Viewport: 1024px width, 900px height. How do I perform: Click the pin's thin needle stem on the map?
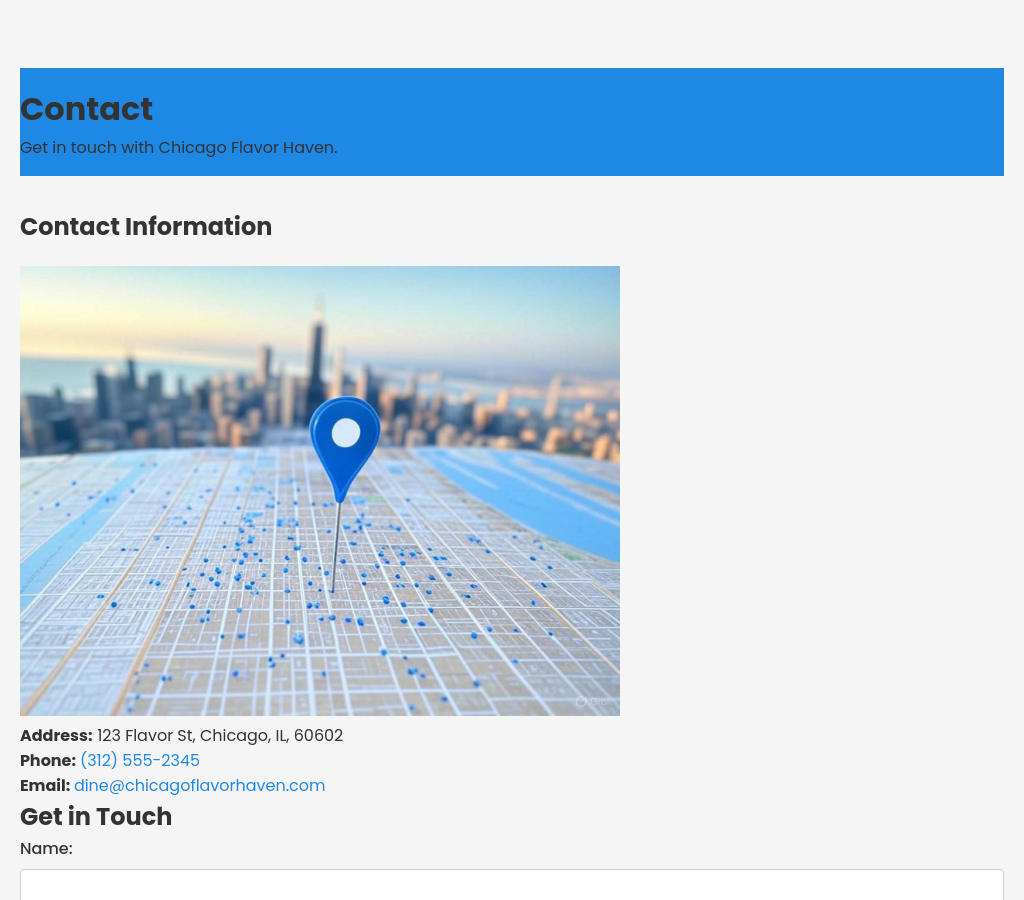point(336,550)
